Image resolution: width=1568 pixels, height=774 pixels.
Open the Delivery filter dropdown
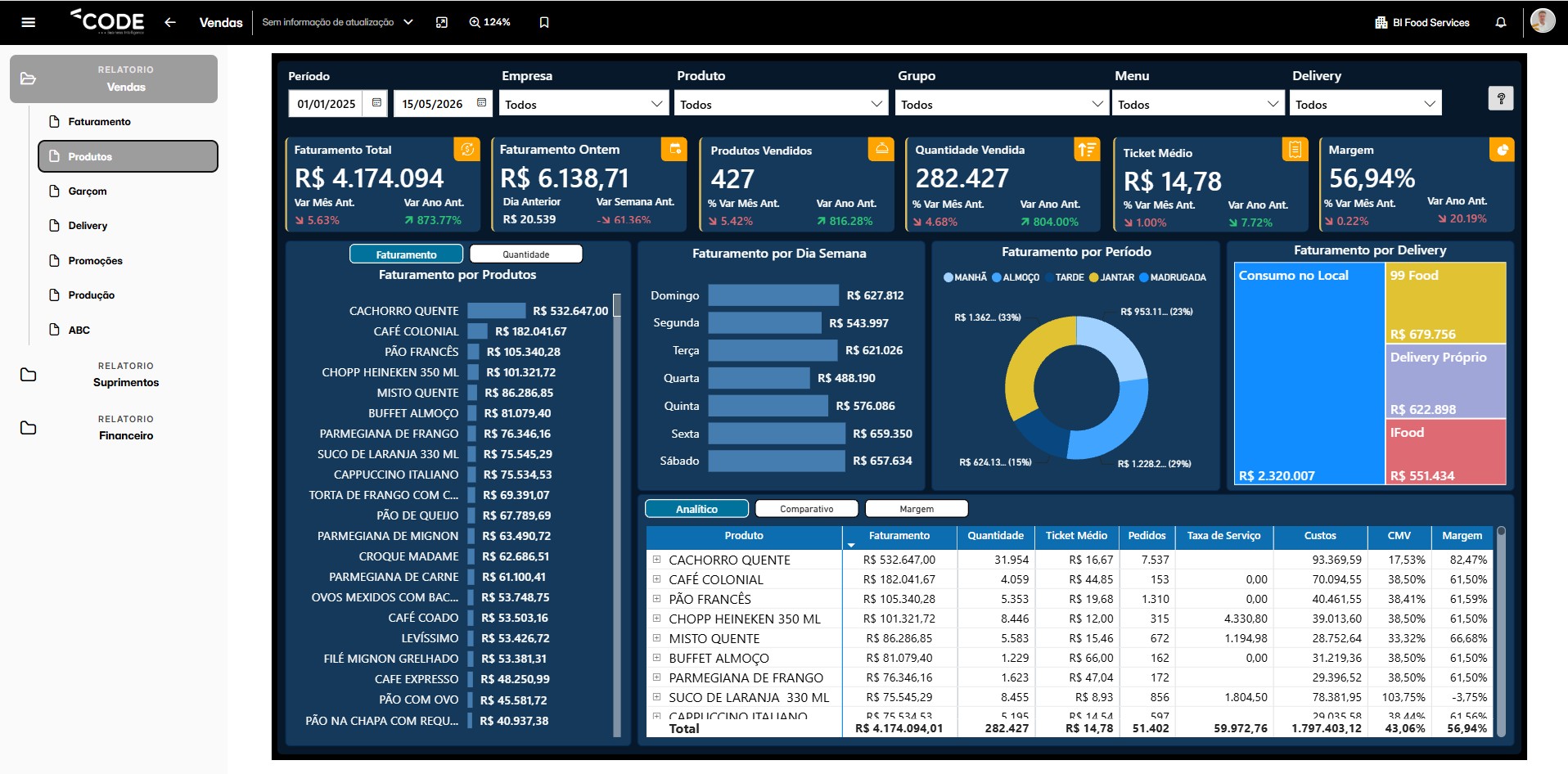[1365, 104]
